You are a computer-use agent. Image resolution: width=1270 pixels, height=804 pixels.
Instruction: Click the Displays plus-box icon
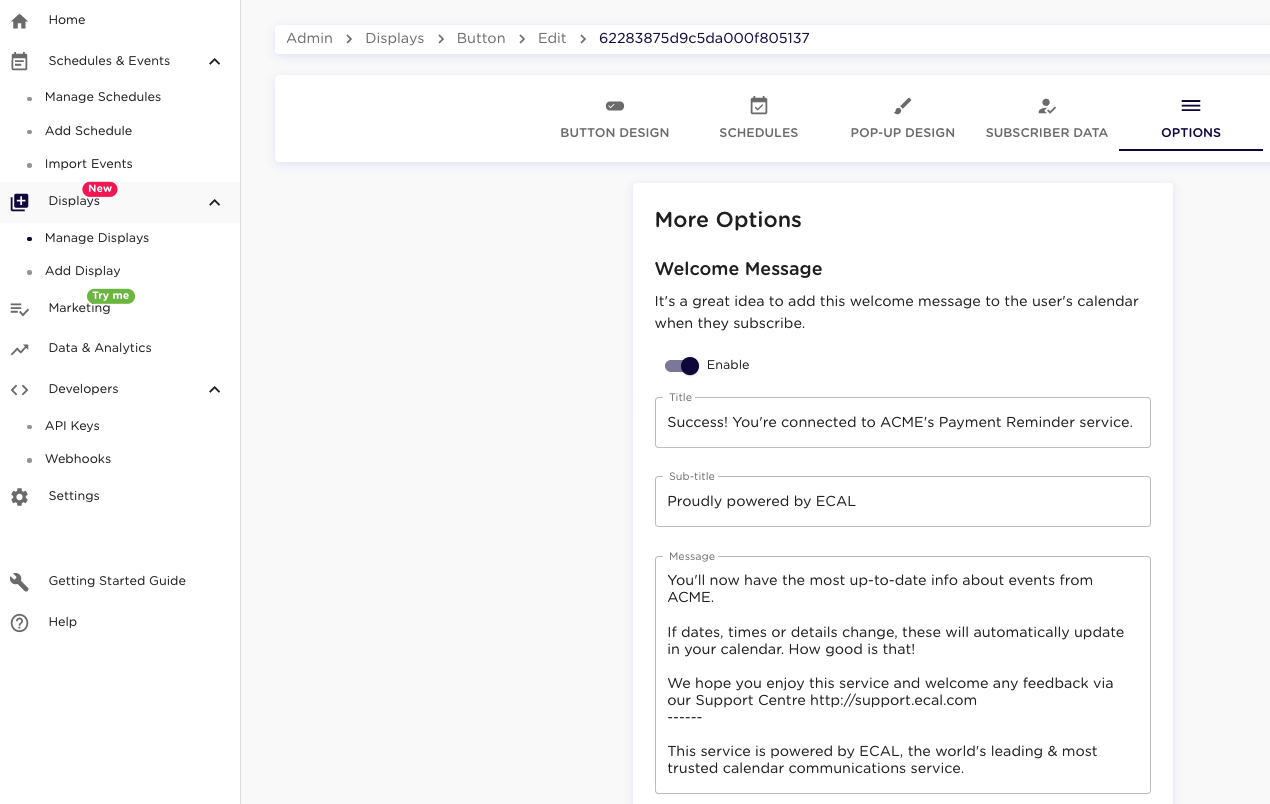coord(19,202)
